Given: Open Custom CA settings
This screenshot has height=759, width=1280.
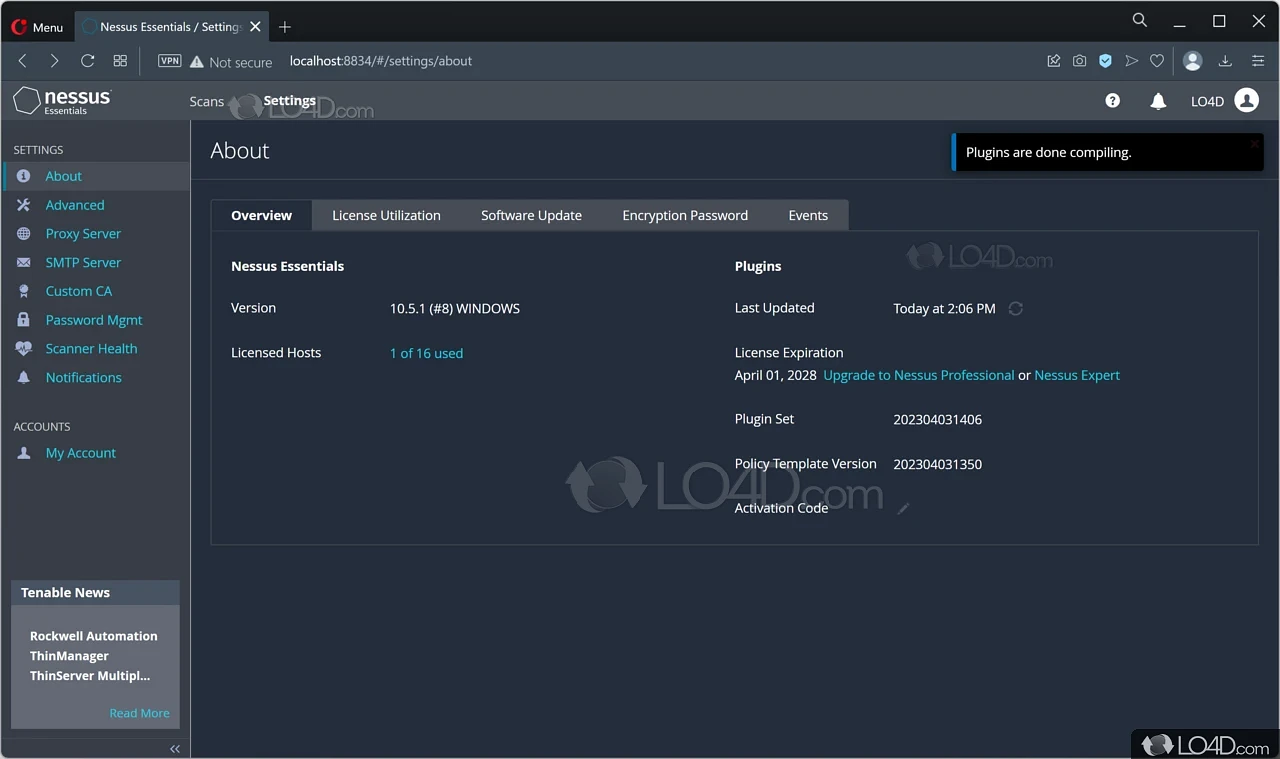Looking at the screenshot, I should (x=79, y=291).
